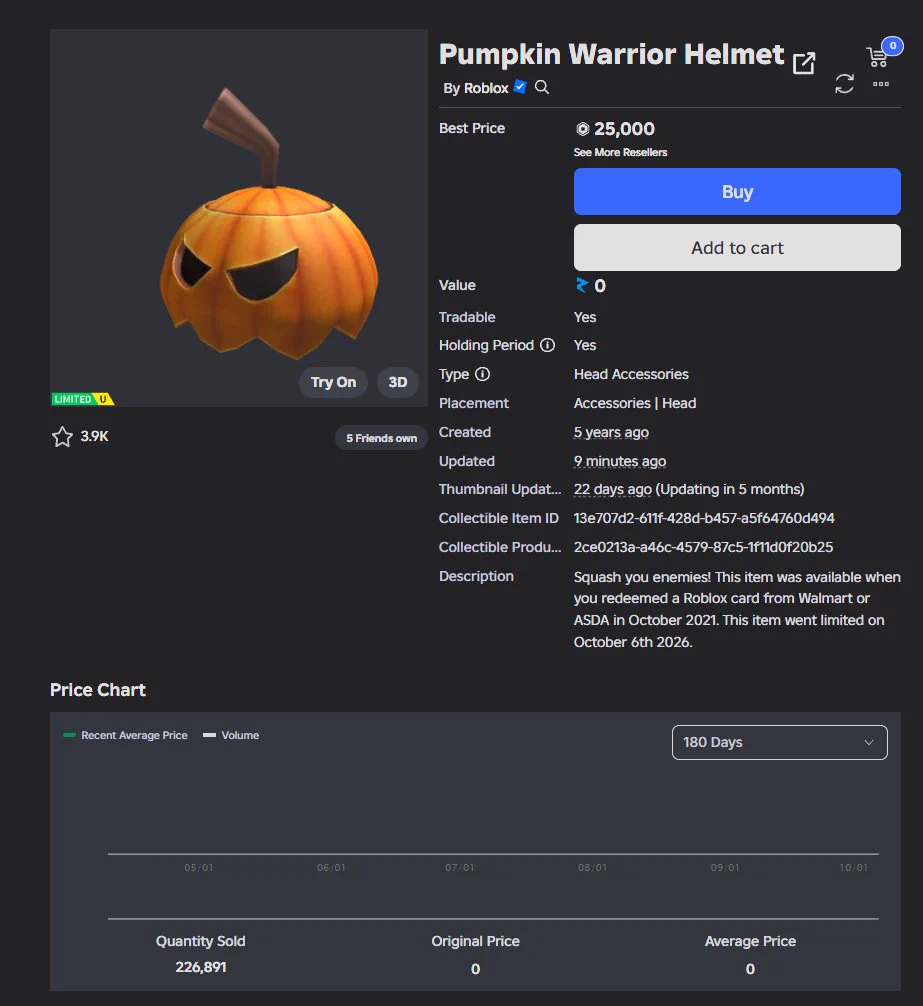Click the blue verified badge beside Roblox

coord(520,87)
